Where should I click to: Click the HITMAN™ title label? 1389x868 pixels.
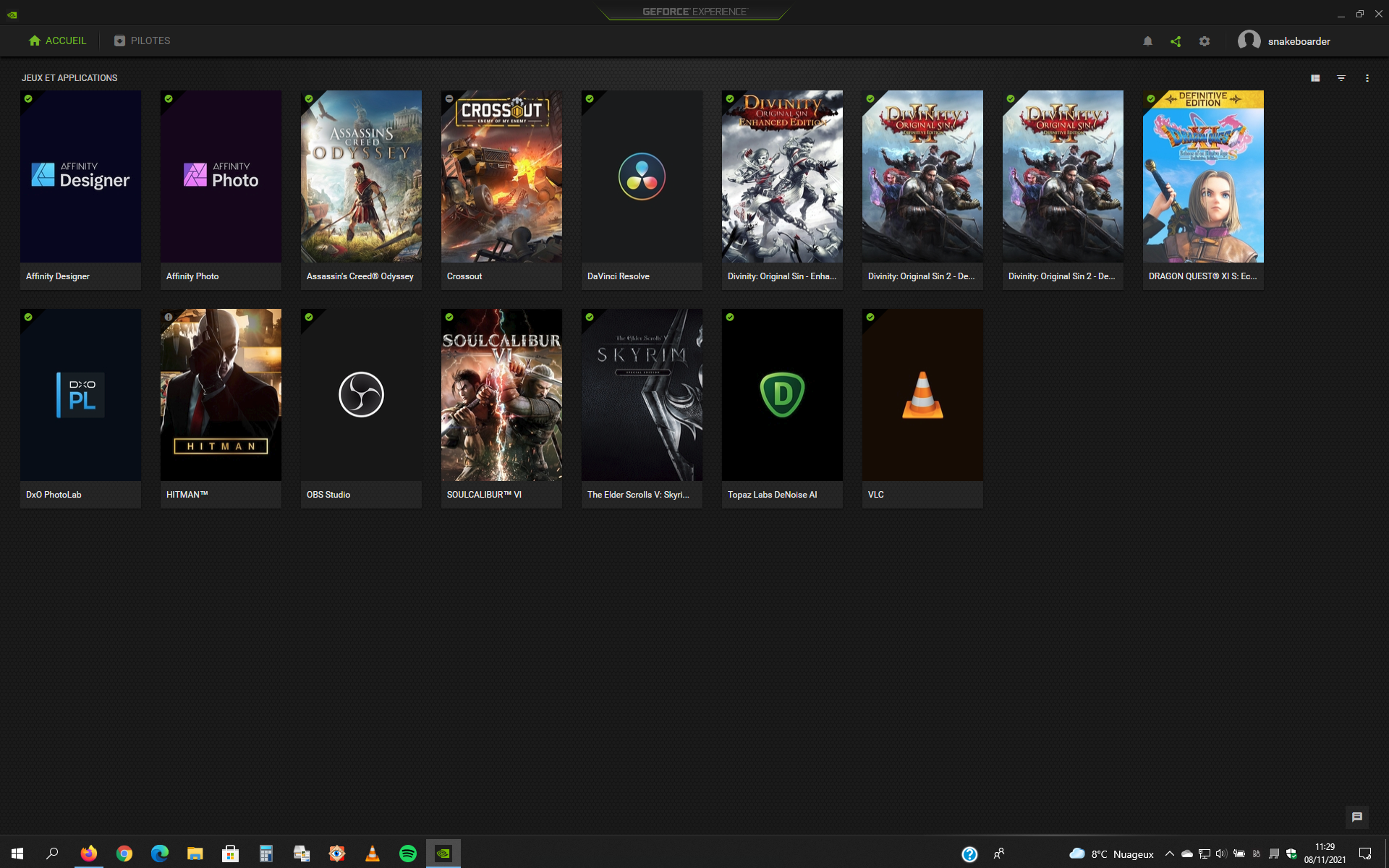(187, 495)
